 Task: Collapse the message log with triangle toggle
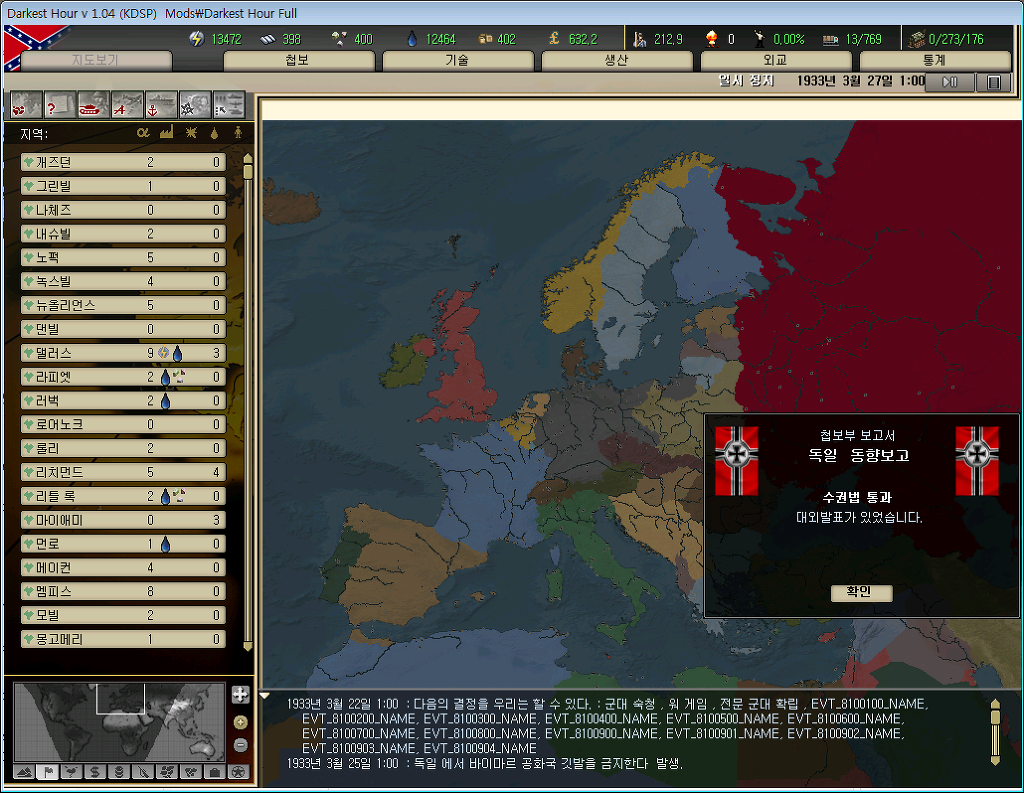coord(265,696)
